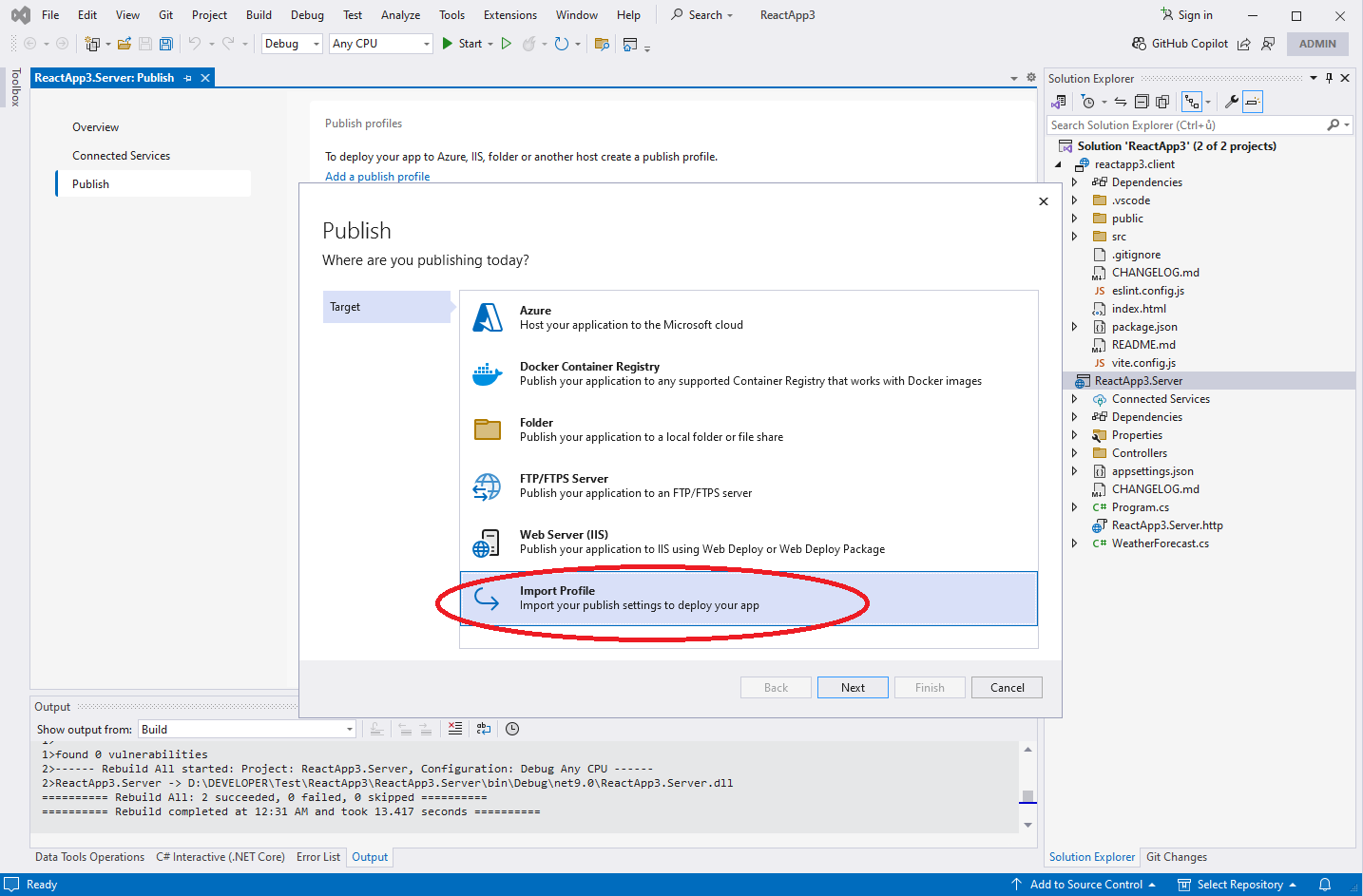This screenshot has width=1363, height=896.
Task: Click the GitHub Copilot icon
Action: [1139, 44]
